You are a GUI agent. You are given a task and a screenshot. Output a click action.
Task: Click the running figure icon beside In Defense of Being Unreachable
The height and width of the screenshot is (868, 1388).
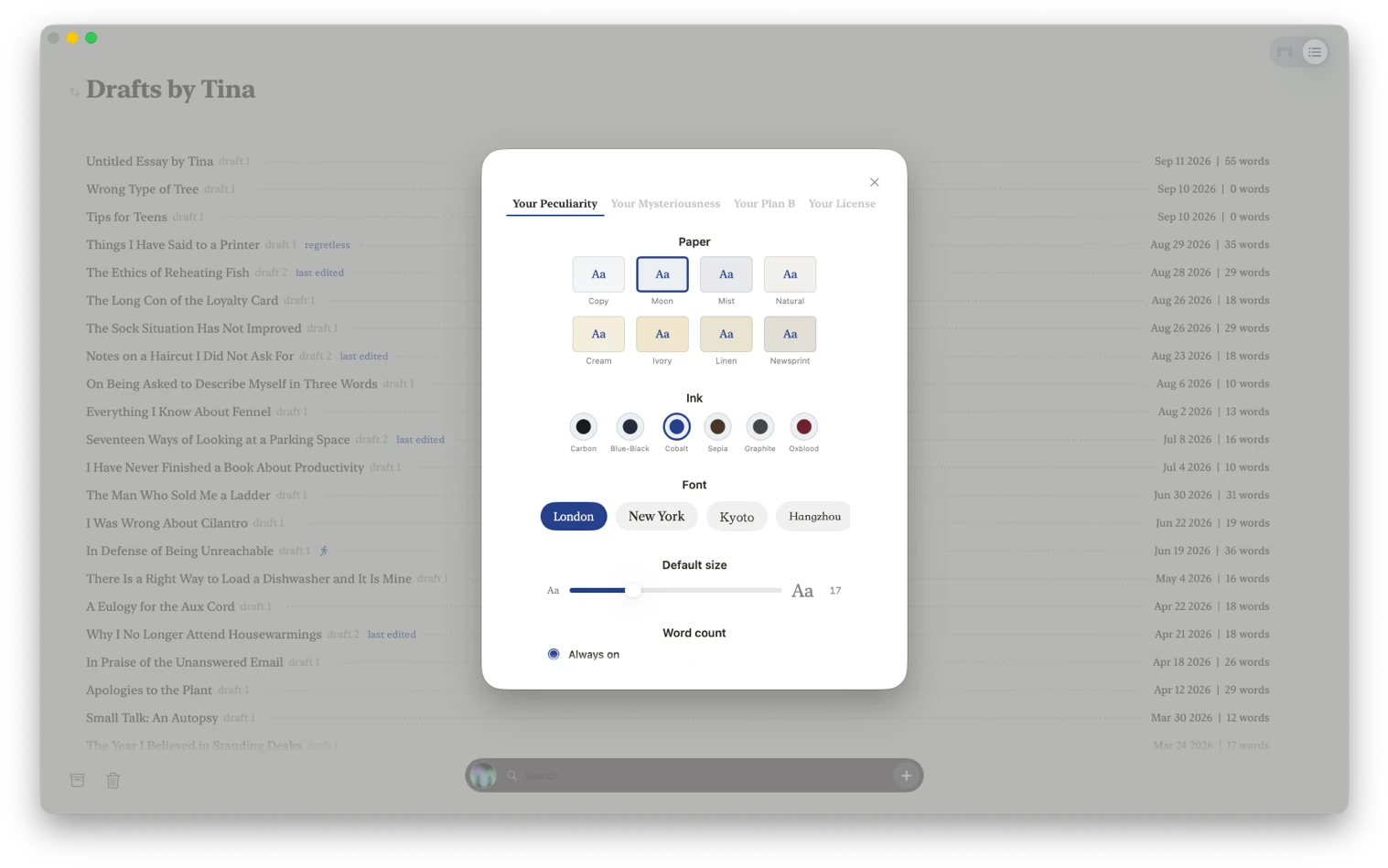pyautogui.click(x=324, y=551)
